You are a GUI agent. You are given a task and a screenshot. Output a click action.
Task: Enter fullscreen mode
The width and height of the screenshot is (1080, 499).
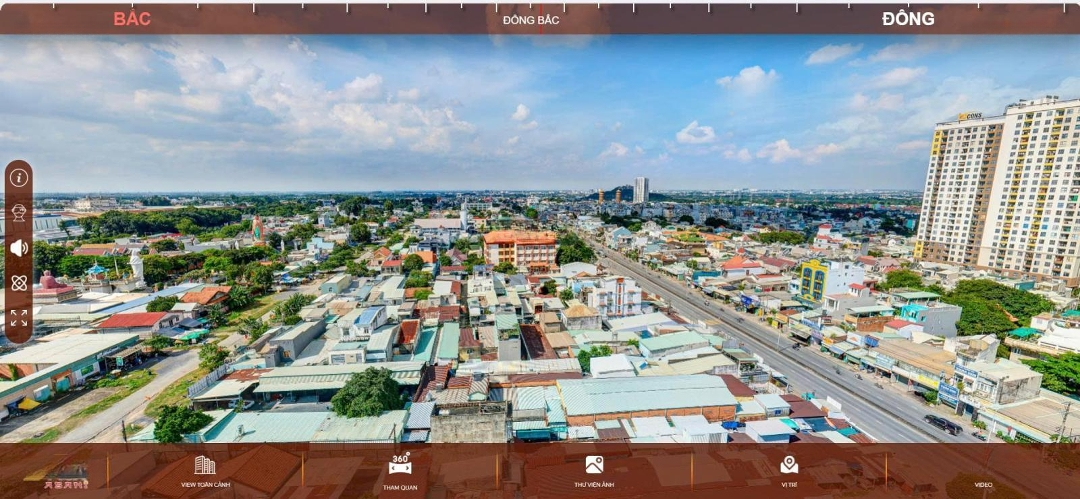tap(19, 318)
